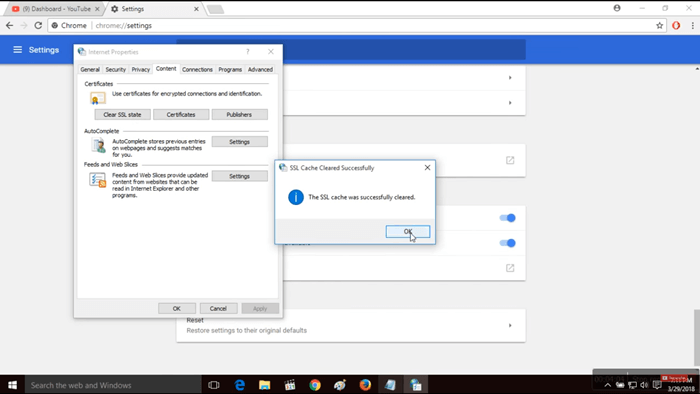Viewport: 700px width, 394px height.
Task: Switch to the Dashboard - YouTube tab
Action: (55, 9)
